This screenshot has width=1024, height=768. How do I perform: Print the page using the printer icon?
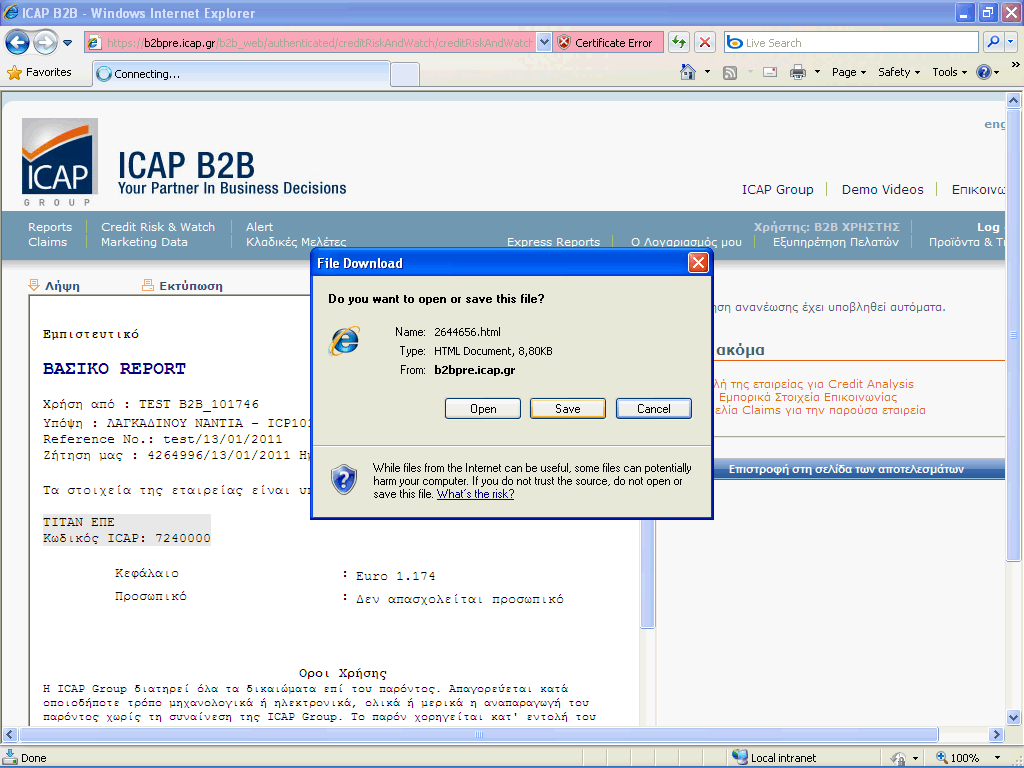[x=797, y=72]
